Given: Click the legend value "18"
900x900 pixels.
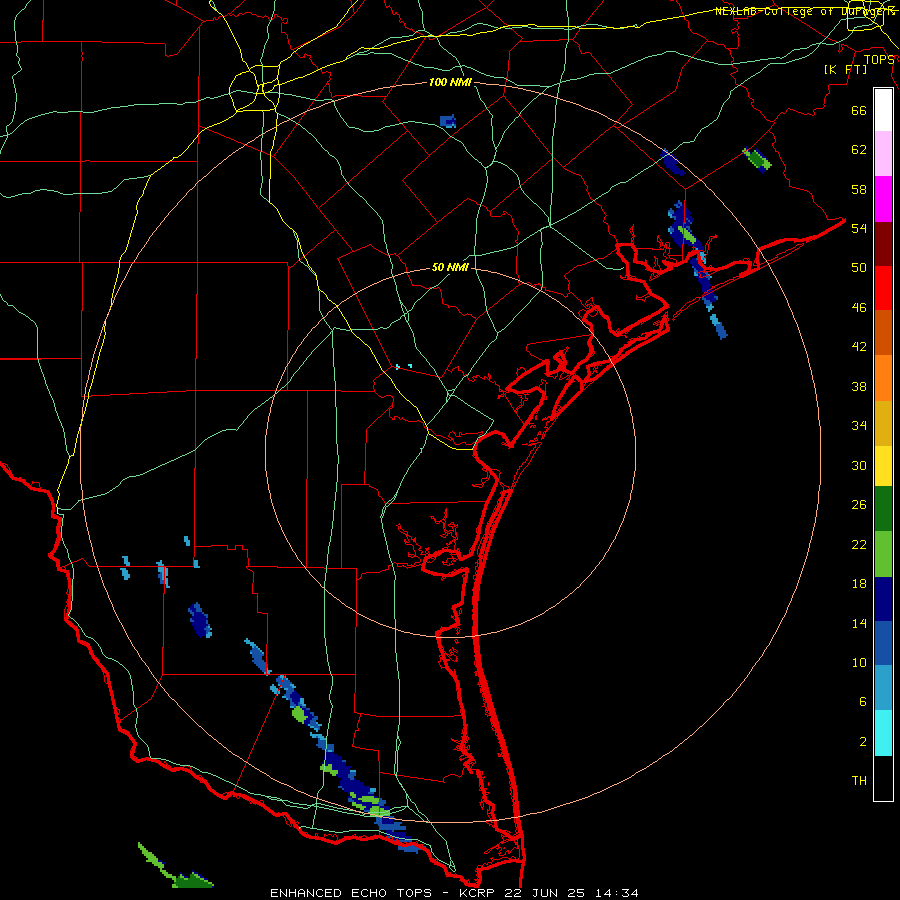Looking at the screenshot, I should tap(859, 584).
